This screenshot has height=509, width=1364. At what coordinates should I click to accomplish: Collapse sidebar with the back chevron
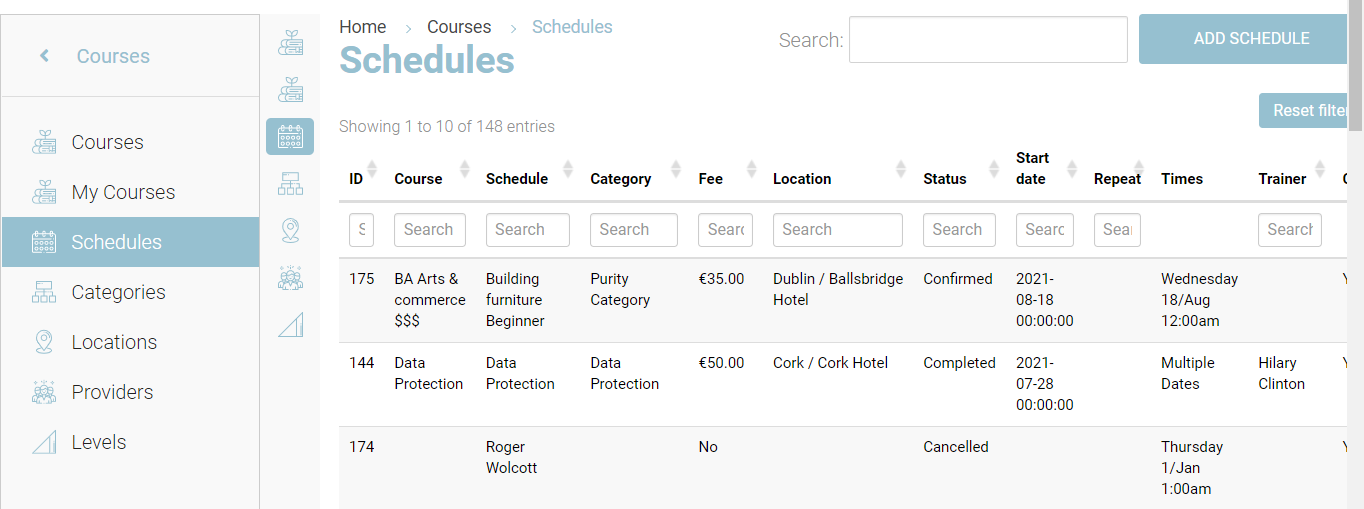(45, 56)
